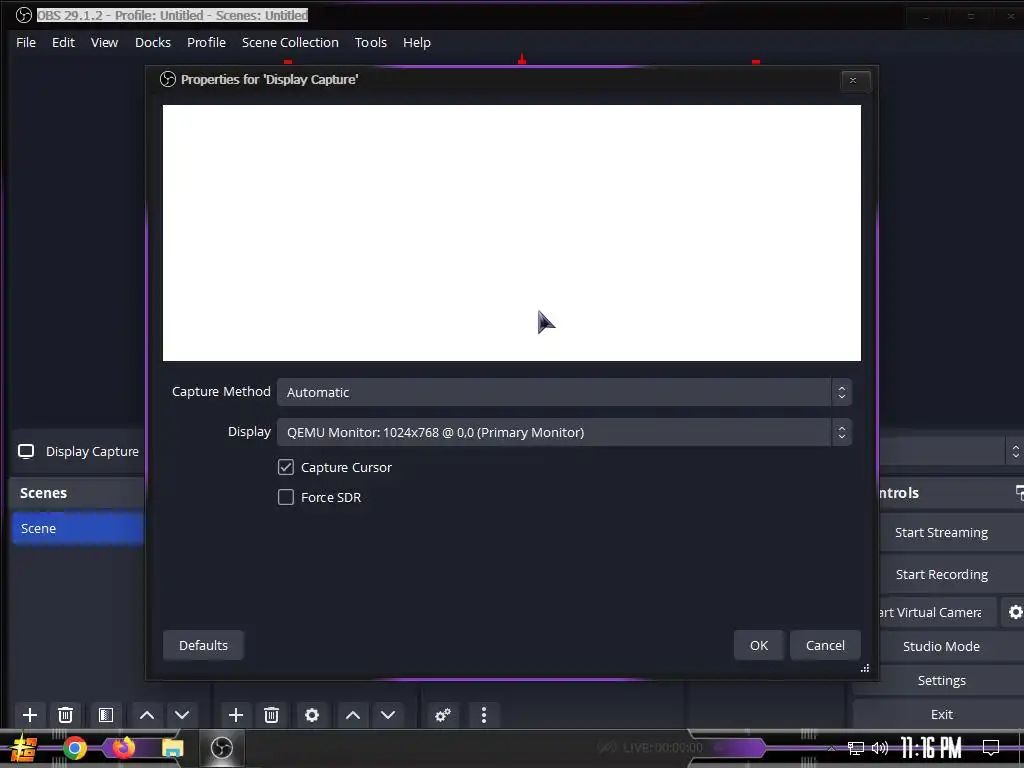Enable the Force SDR checkbox

pyautogui.click(x=285, y=497)
